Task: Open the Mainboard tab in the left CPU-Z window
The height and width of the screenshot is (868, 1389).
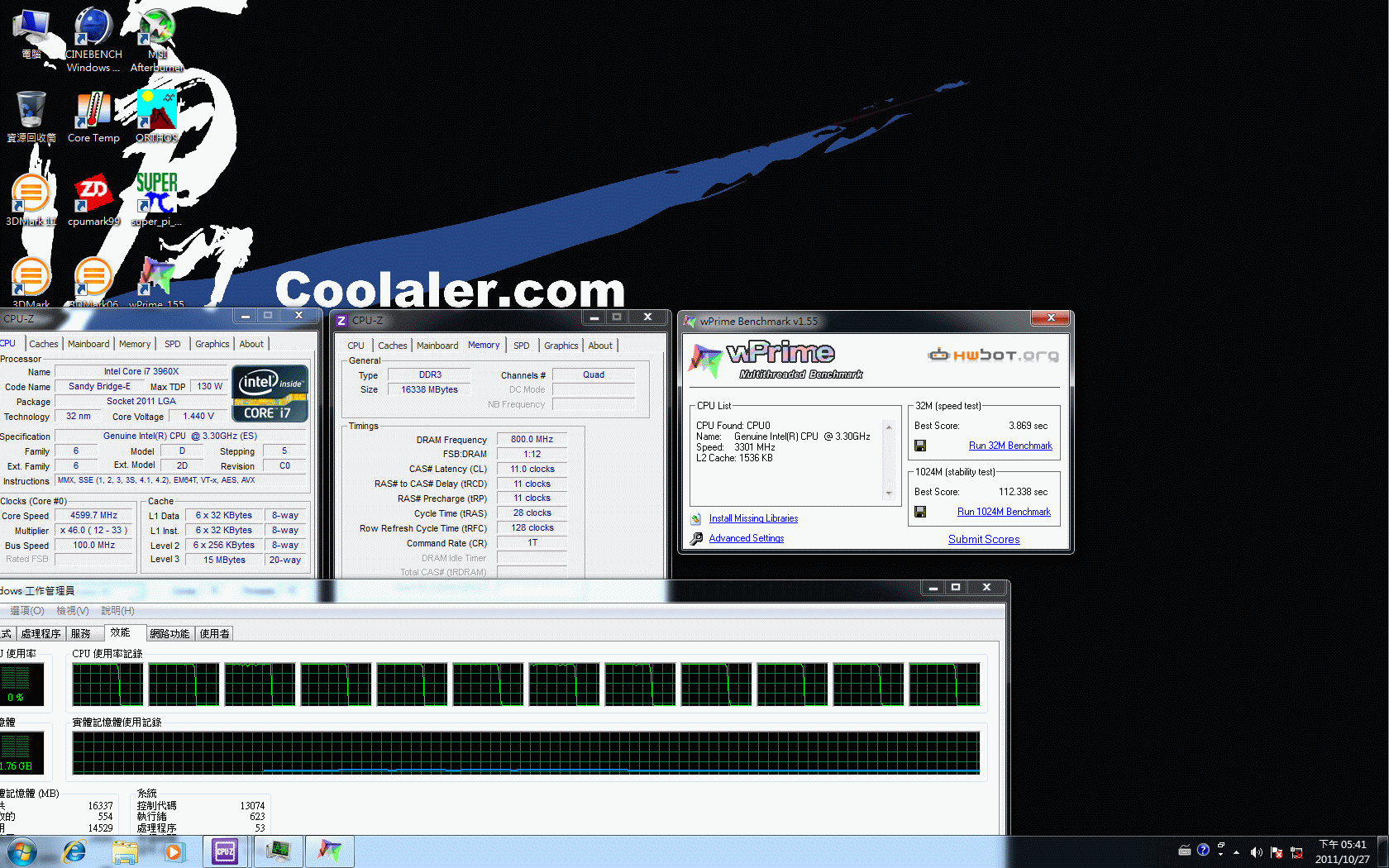Action: coord(88,344)
